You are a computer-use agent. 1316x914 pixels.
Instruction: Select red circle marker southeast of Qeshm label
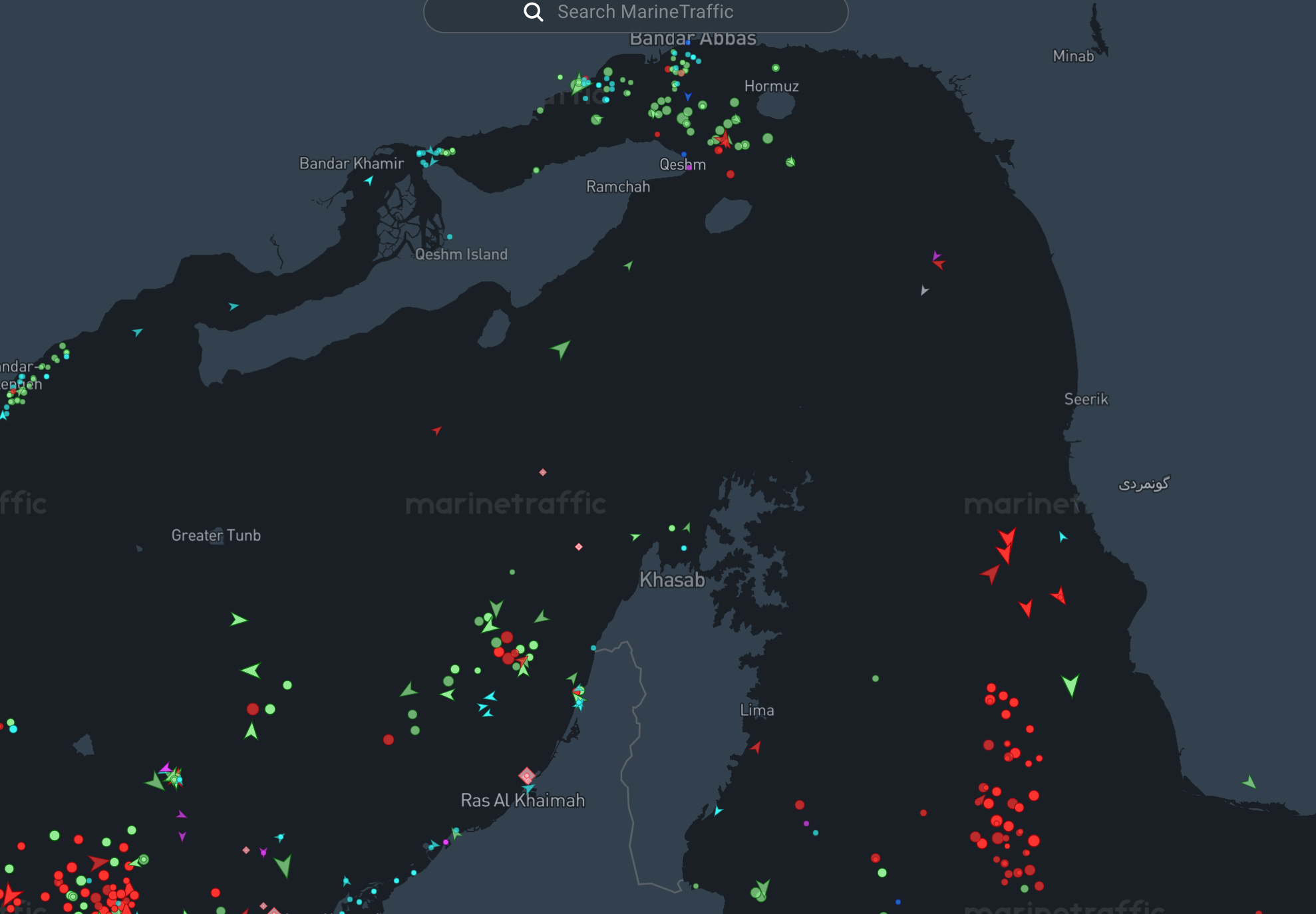click(731, 174)
